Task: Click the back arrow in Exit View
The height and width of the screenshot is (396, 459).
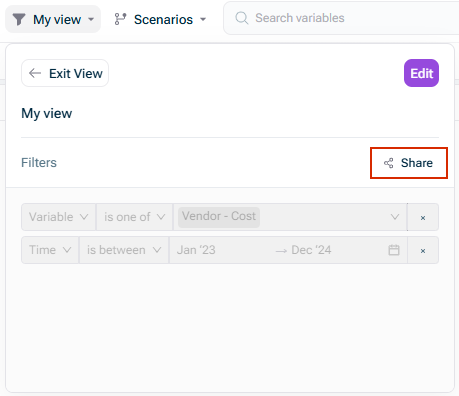Action: tap(35, 73)
